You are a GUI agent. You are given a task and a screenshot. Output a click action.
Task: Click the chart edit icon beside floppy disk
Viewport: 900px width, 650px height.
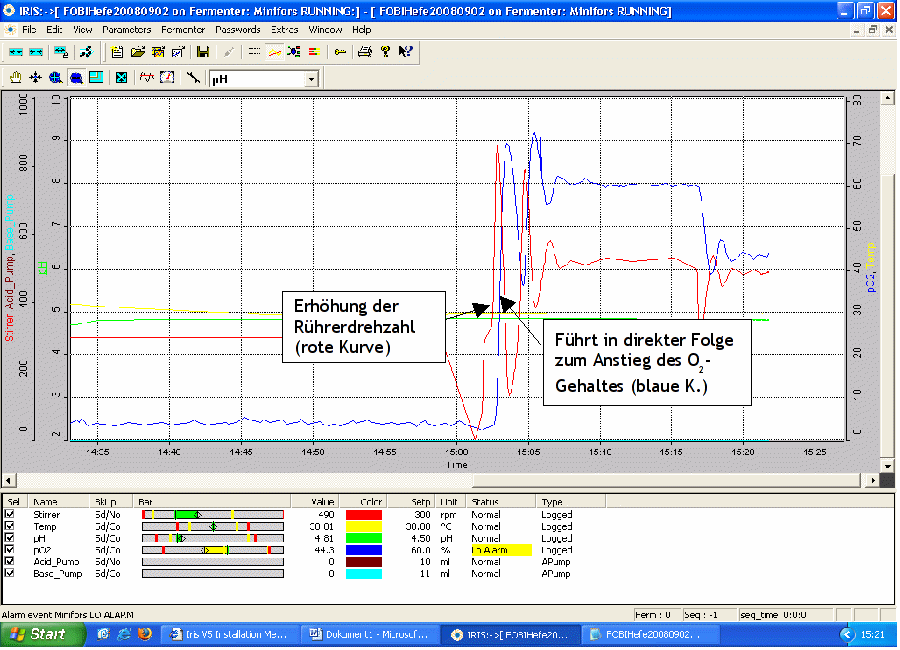tap(178, 52)
